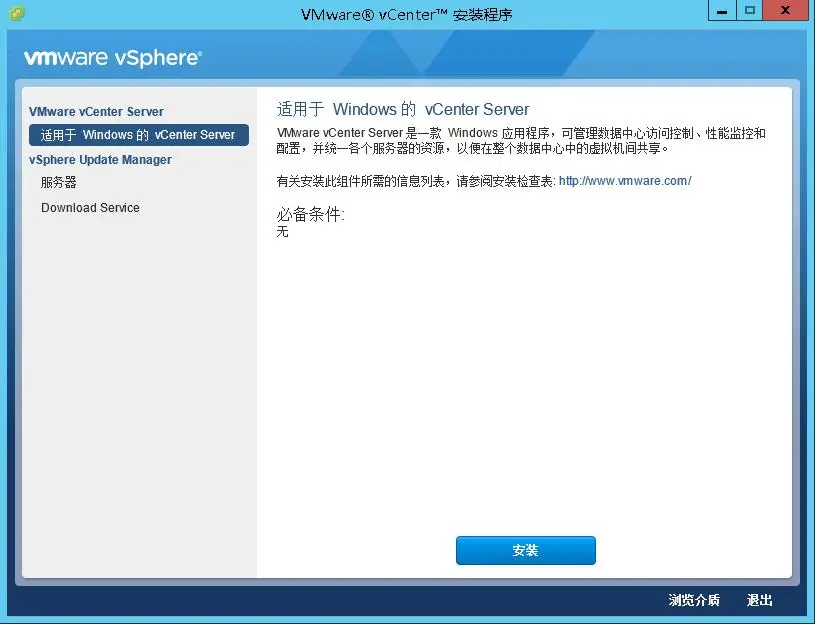Select Download Service in sidebar
This screenshot has width=815, height=624.
click(90, 208)
